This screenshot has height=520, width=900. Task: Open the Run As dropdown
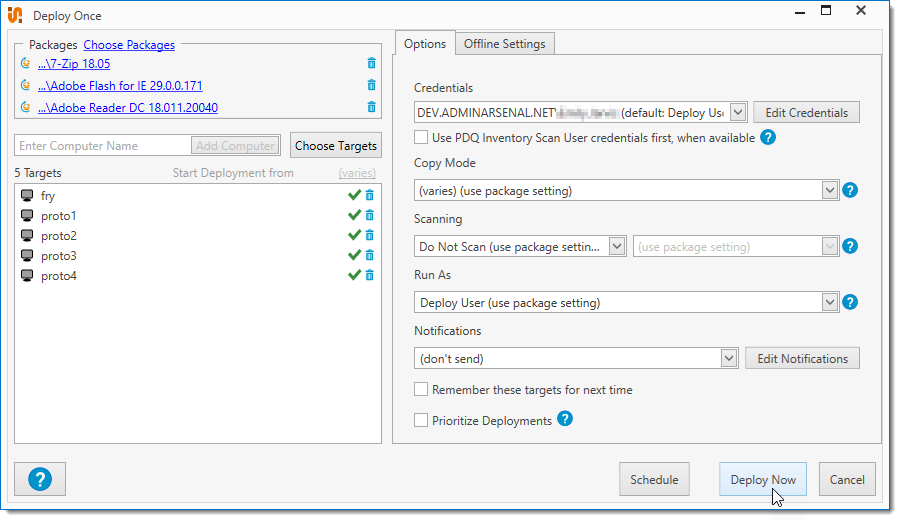pyautogui.click(x=828, y=302)
